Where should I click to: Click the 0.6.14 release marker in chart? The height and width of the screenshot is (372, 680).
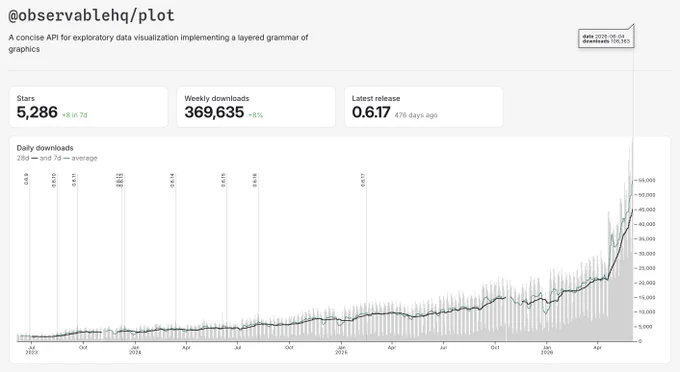pos(173,180)
